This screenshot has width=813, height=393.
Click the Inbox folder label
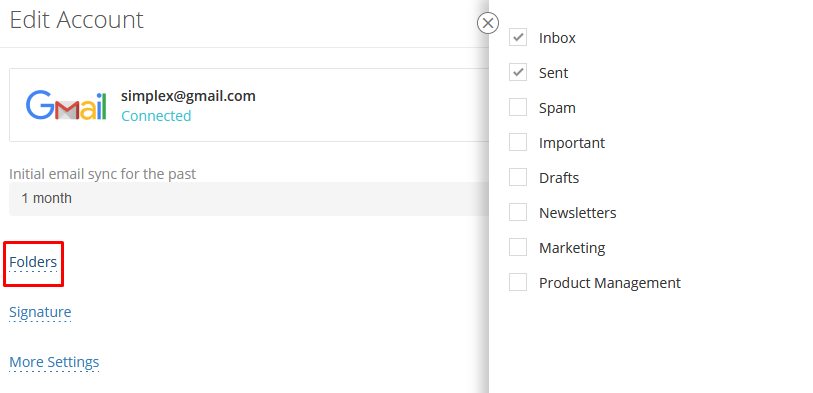pyautogui.click(x=557, y=38)
